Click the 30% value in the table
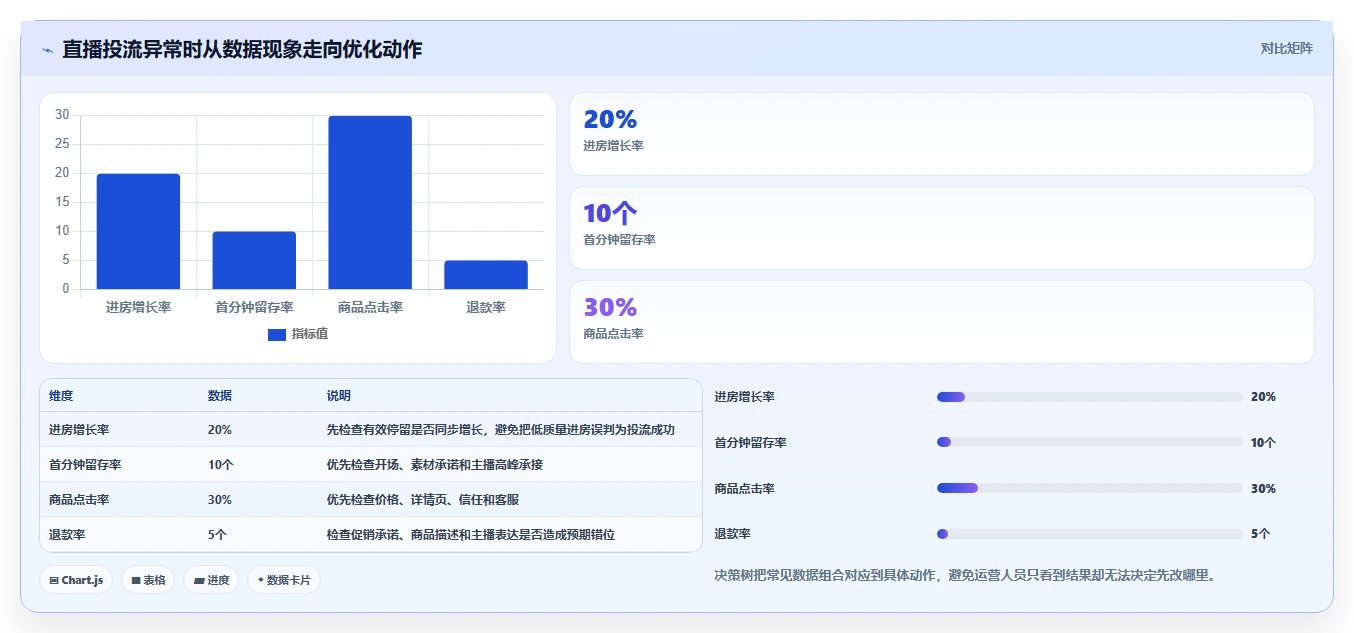This screenshot has width=1354, height=633. point(220,500)
